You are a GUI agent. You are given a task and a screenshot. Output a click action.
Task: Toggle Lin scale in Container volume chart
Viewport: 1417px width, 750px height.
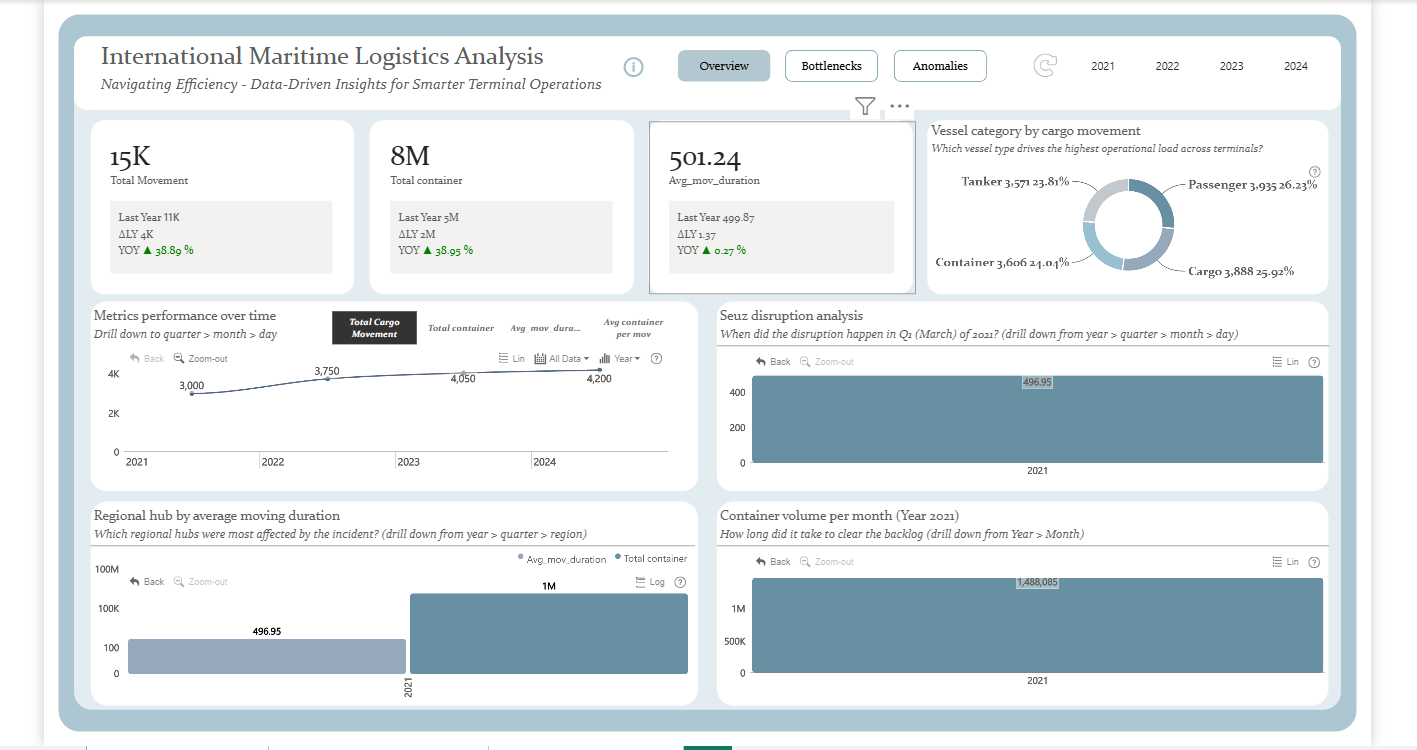[1284, 562]
